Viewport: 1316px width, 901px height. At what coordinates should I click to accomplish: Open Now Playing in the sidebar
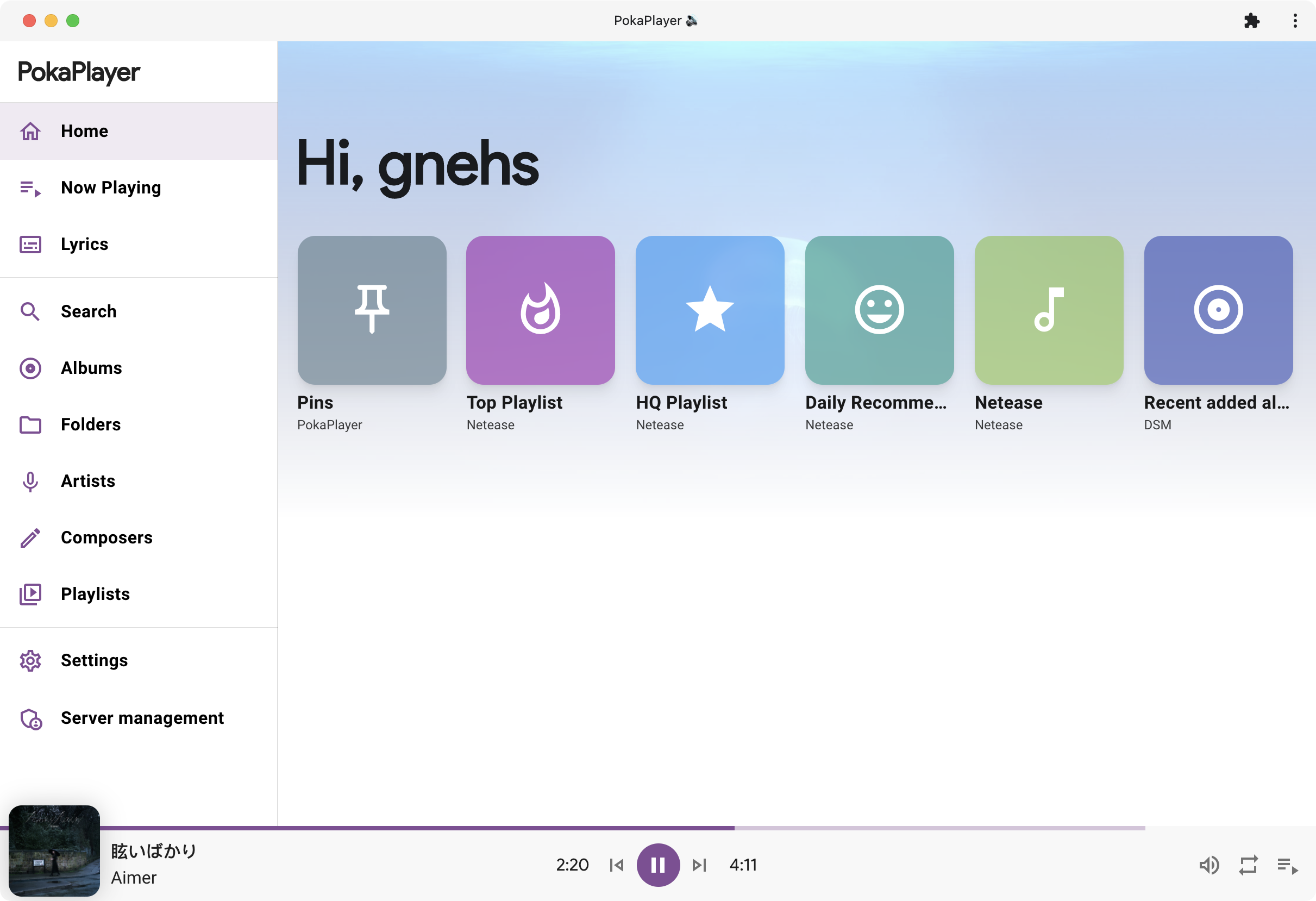pyautogui.click(x=110, y=187)
